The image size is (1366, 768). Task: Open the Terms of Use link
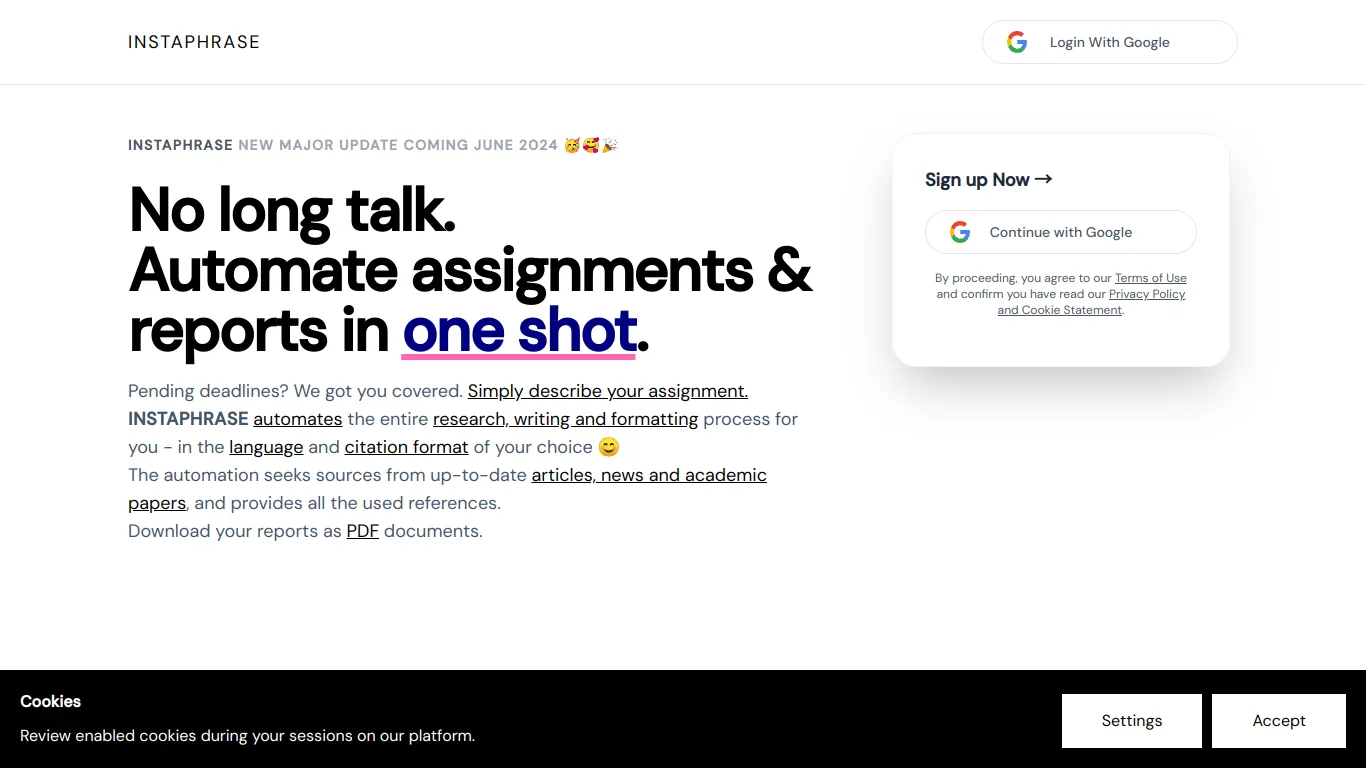pyautogui.click(x=1151, y=278)
